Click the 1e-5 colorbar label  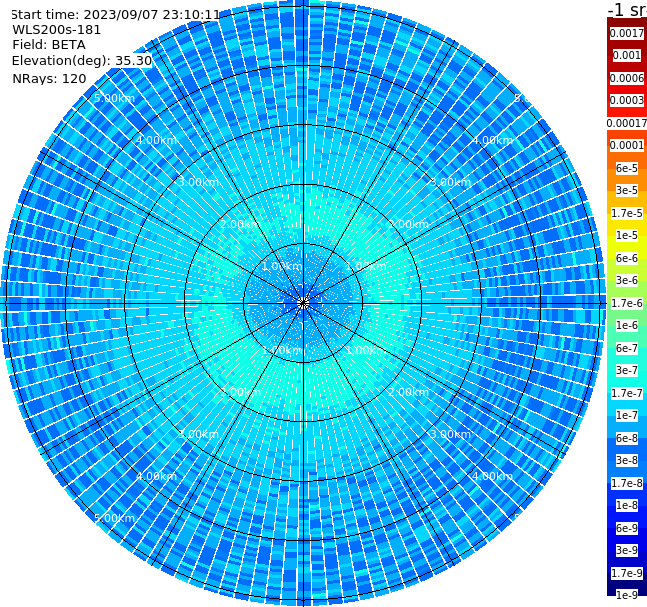point(626,235)
